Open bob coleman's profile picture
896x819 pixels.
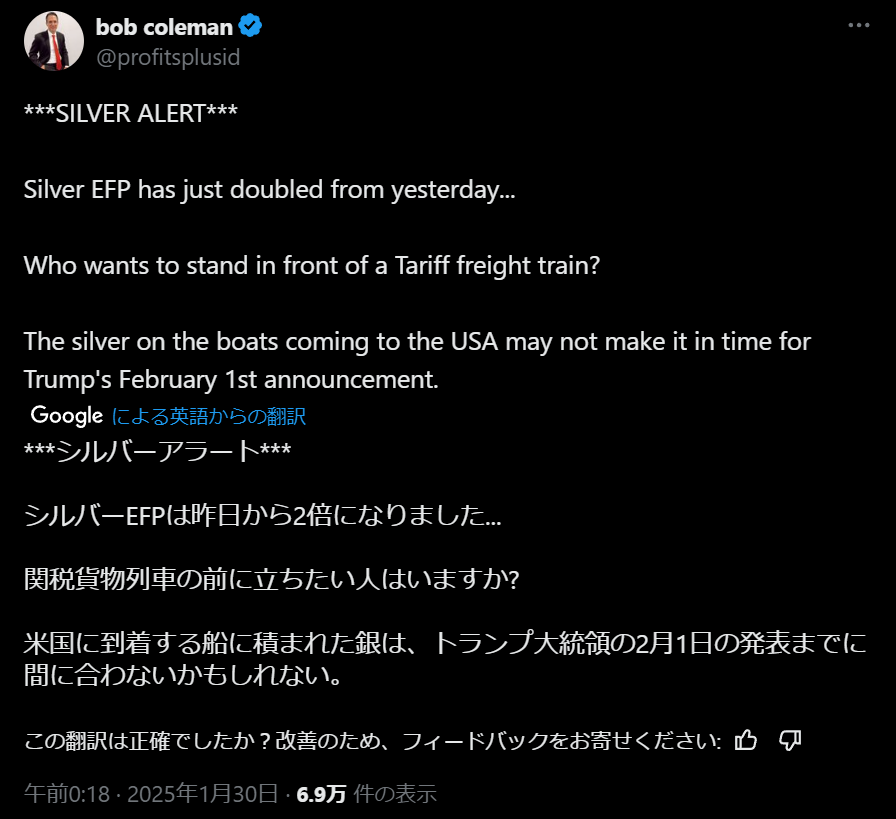click(x=55, y=41)
